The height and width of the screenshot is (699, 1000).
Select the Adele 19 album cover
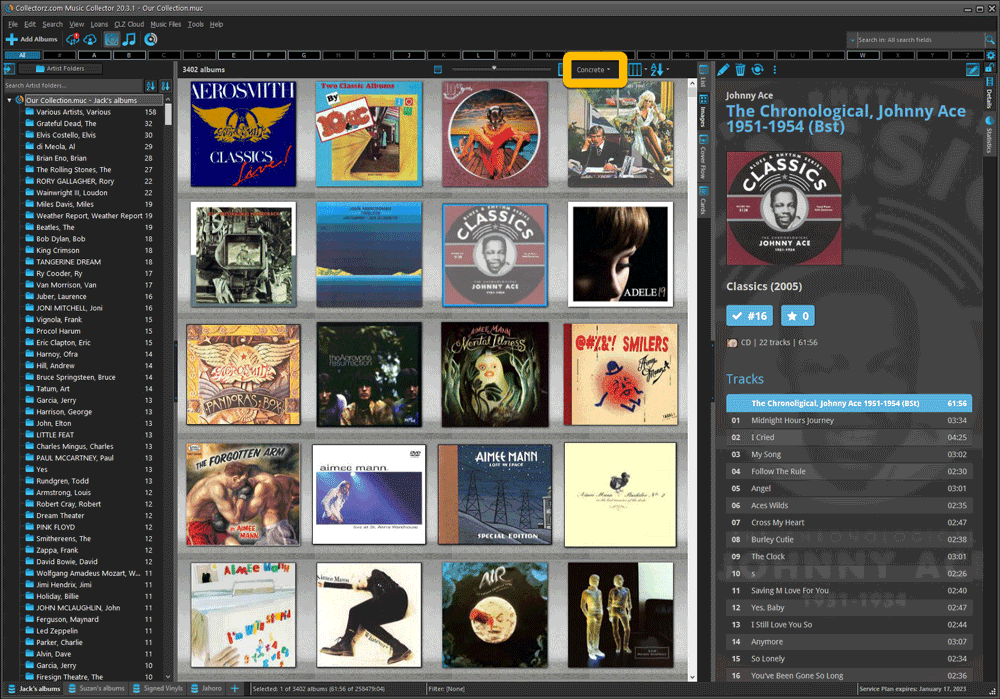click(x=620, y=254)
